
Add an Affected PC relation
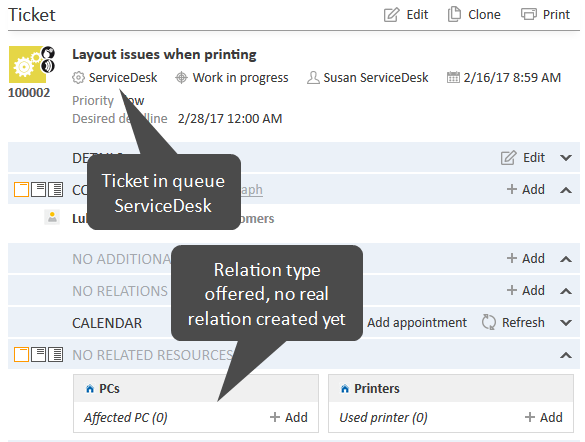point(289,417)
